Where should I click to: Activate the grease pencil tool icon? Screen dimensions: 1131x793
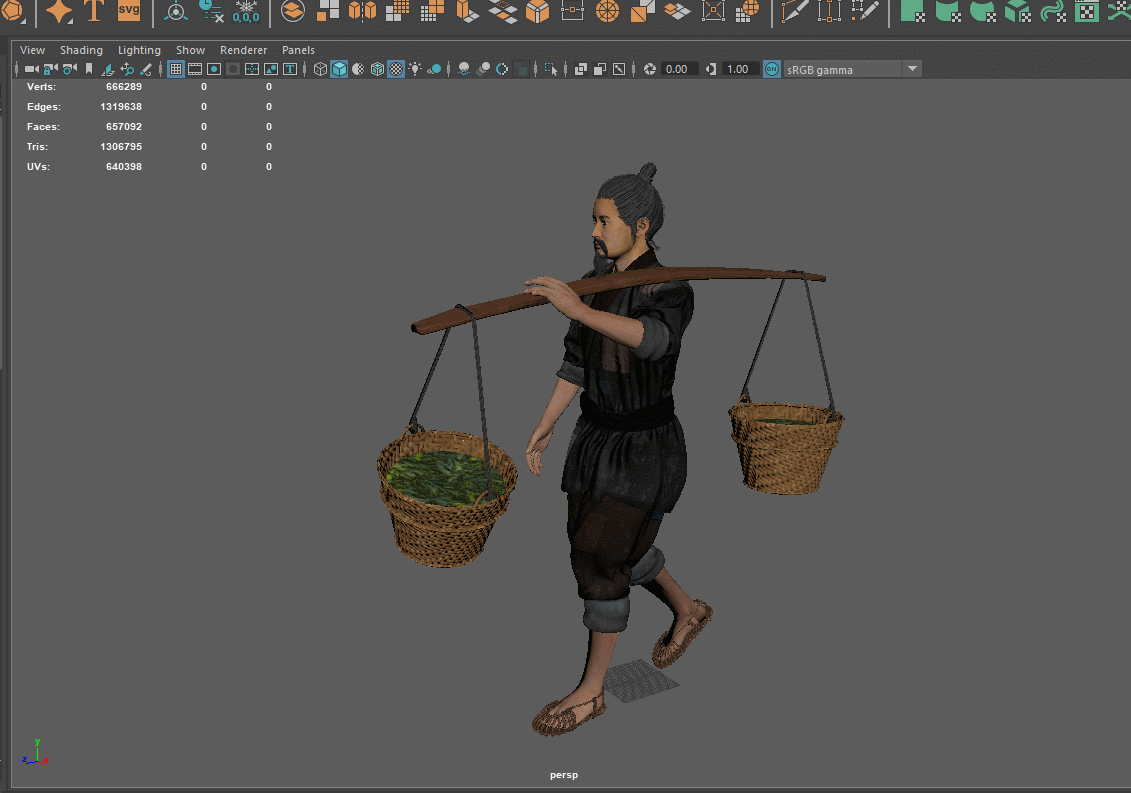[x=147, y=68]
